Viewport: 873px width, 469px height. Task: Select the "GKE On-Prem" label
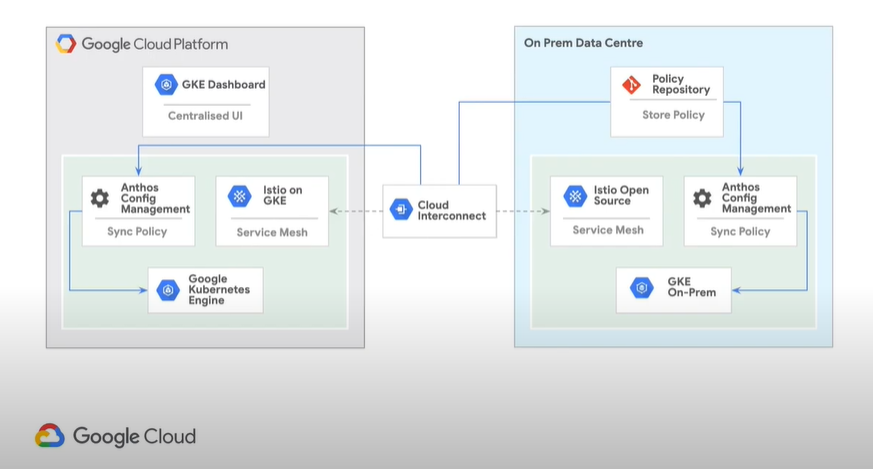[x=691, y=287]
